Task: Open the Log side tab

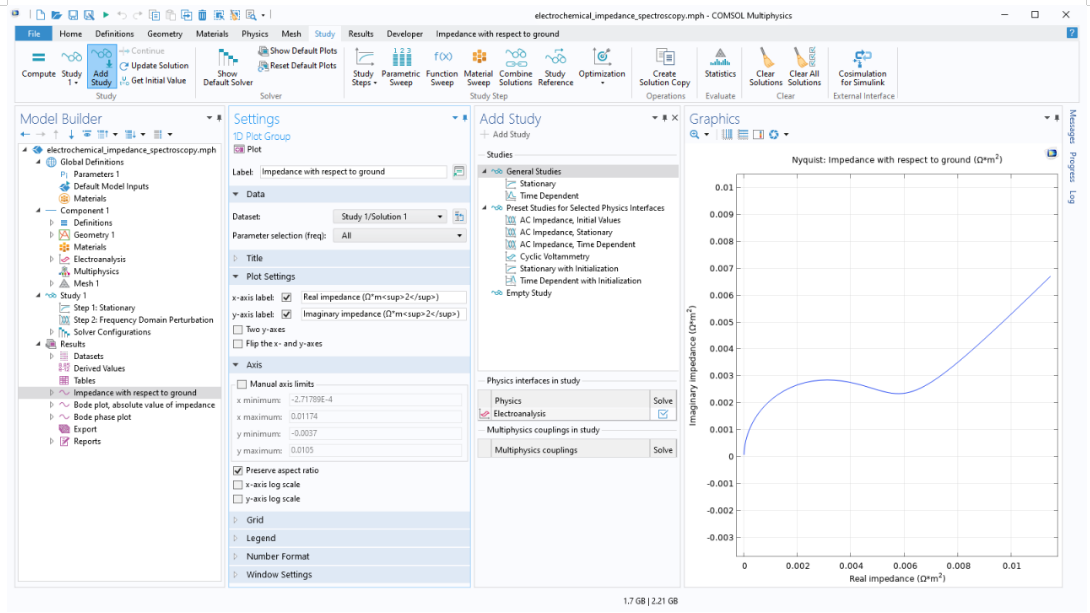Action: [1073, 197]
